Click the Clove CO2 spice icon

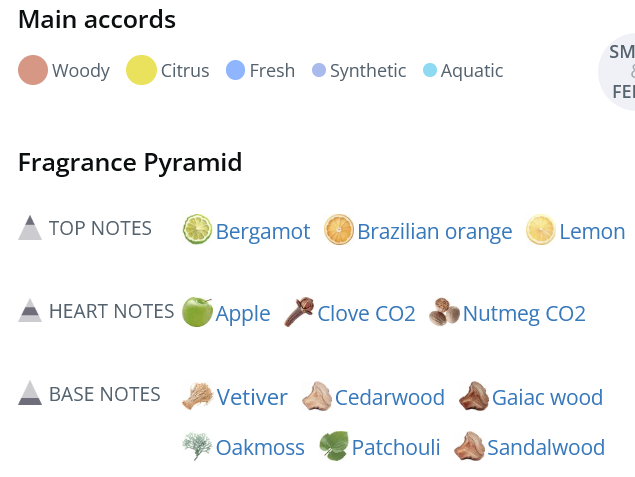pyautogui.click(x=299, y=312)
